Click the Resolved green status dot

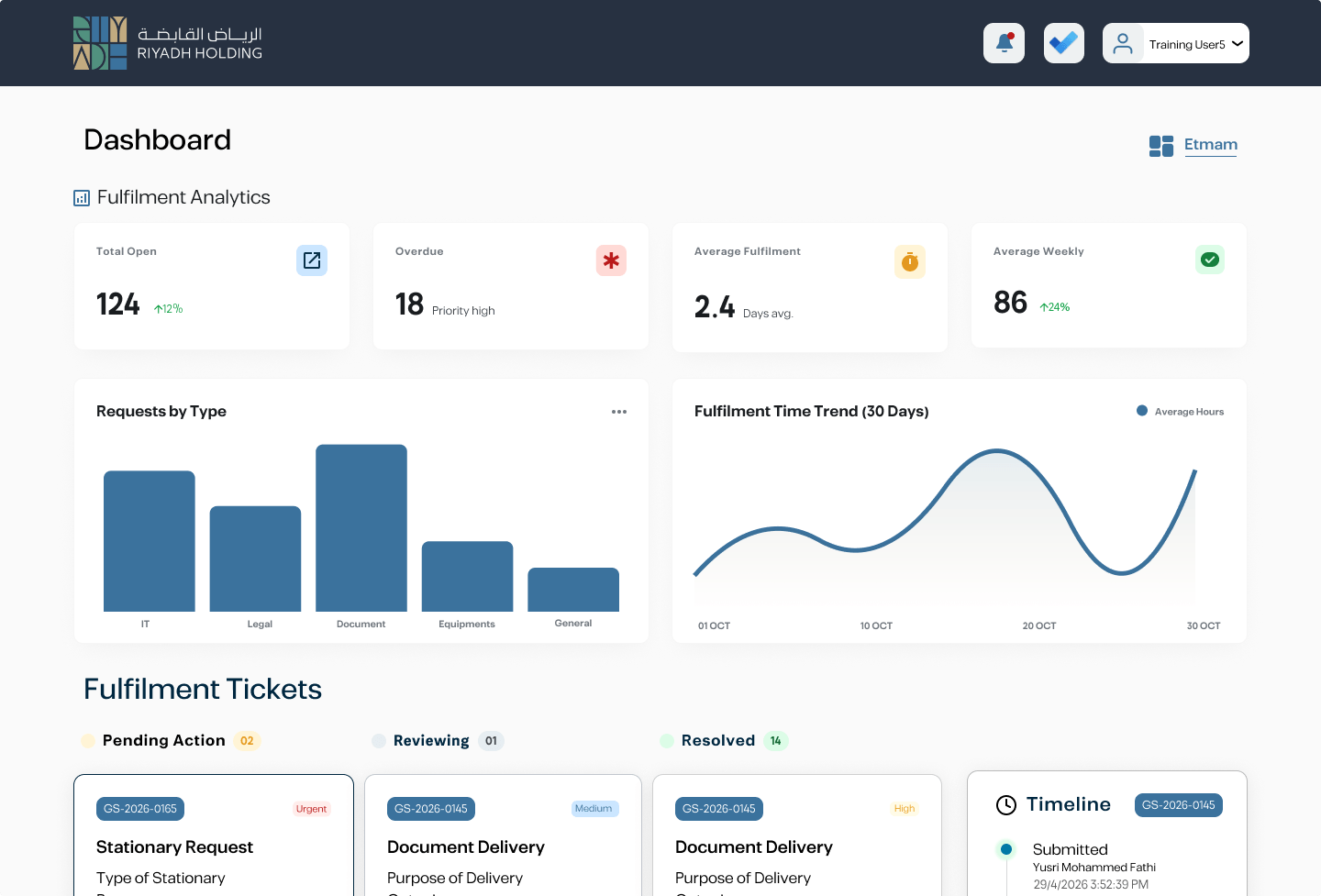667,741
